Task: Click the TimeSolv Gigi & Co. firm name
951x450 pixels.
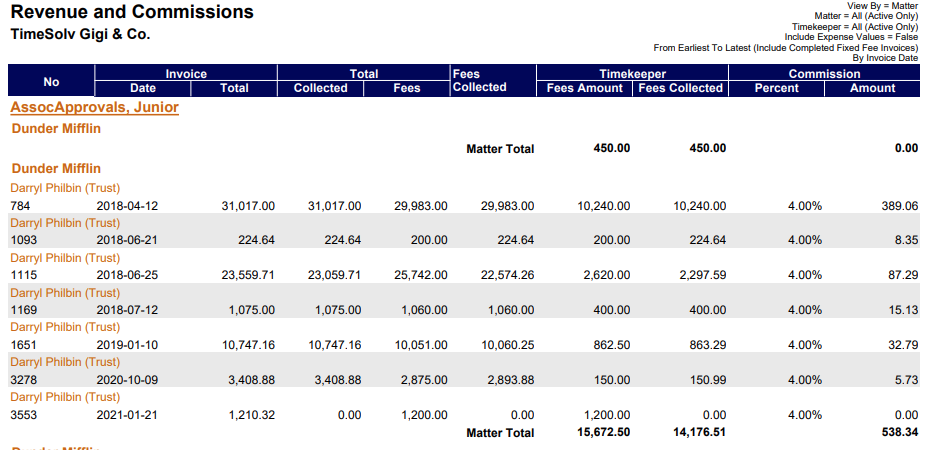Action: 79,35
